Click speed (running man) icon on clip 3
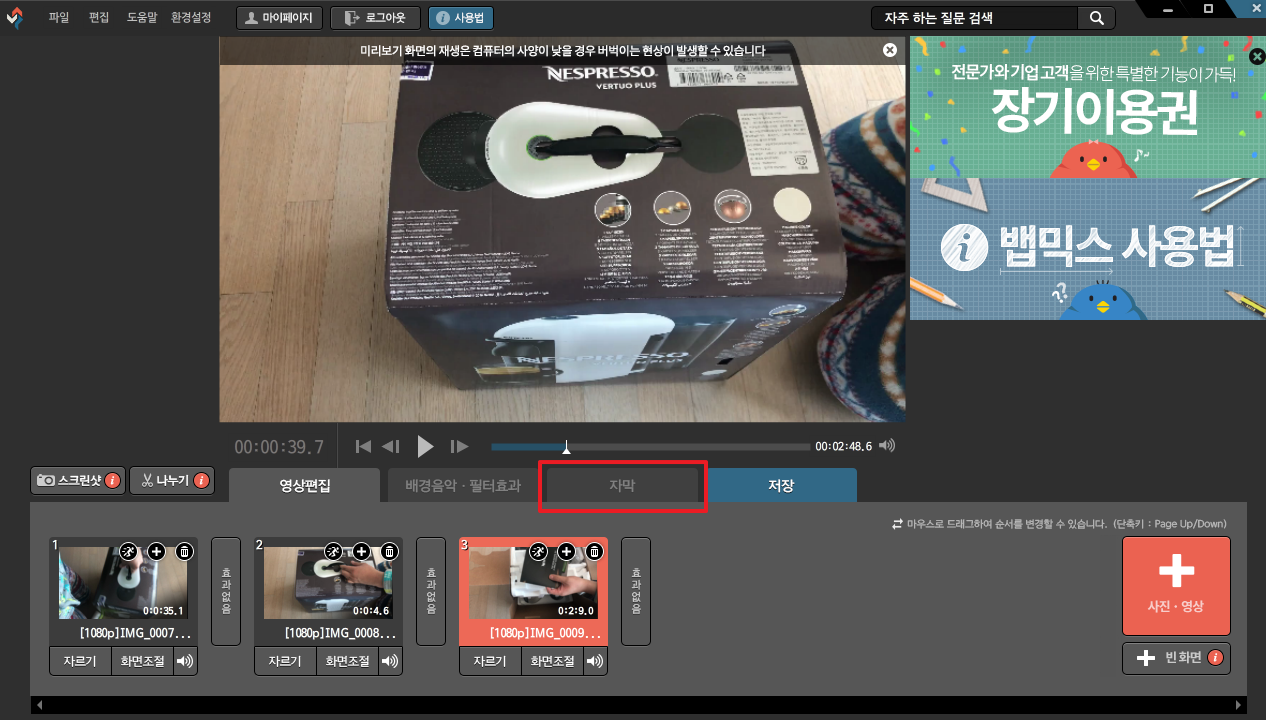The height and width of the screenshot is (720, 1266). tap(538, 551)
